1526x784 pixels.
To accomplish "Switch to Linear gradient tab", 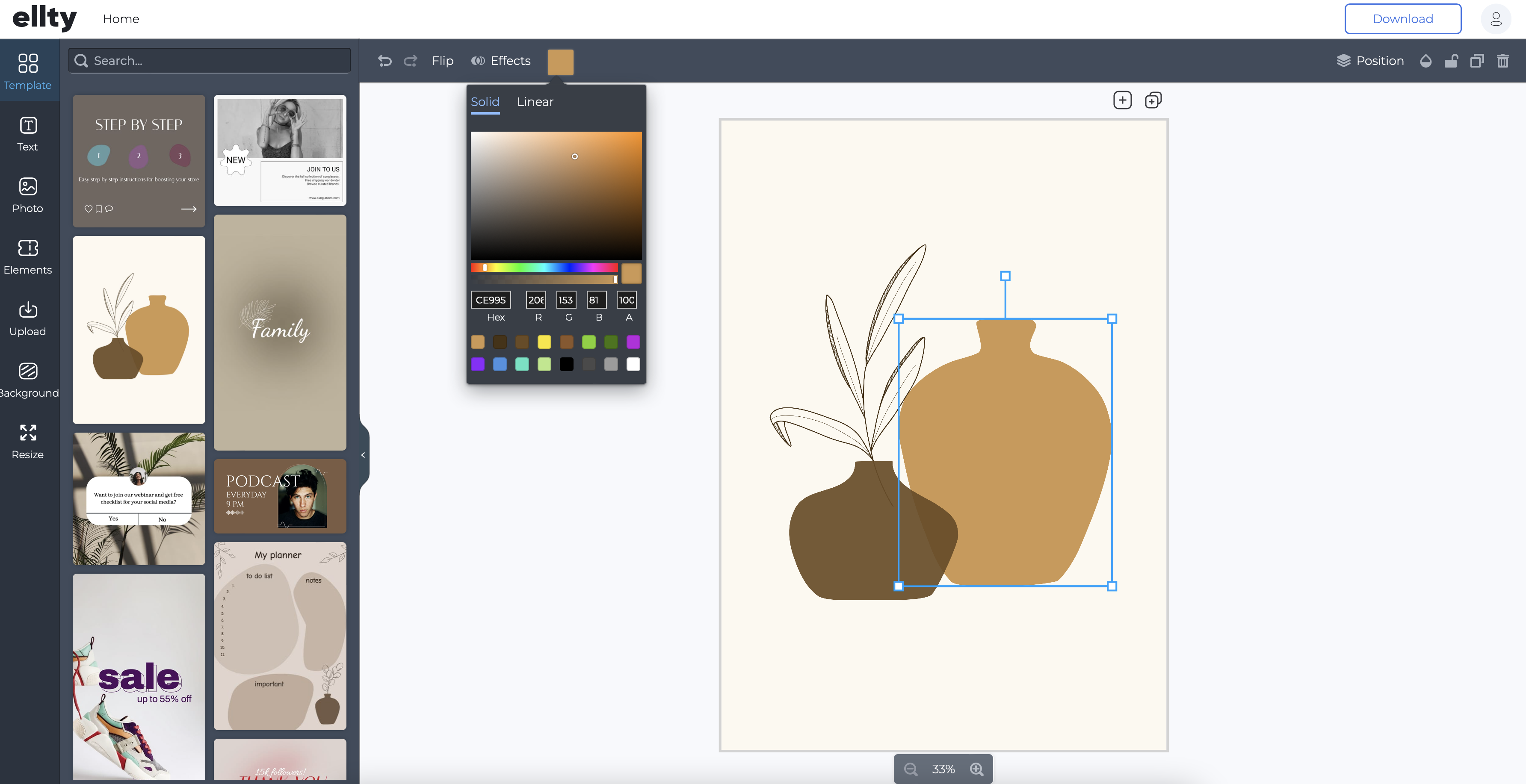I will tap(535, 102).
